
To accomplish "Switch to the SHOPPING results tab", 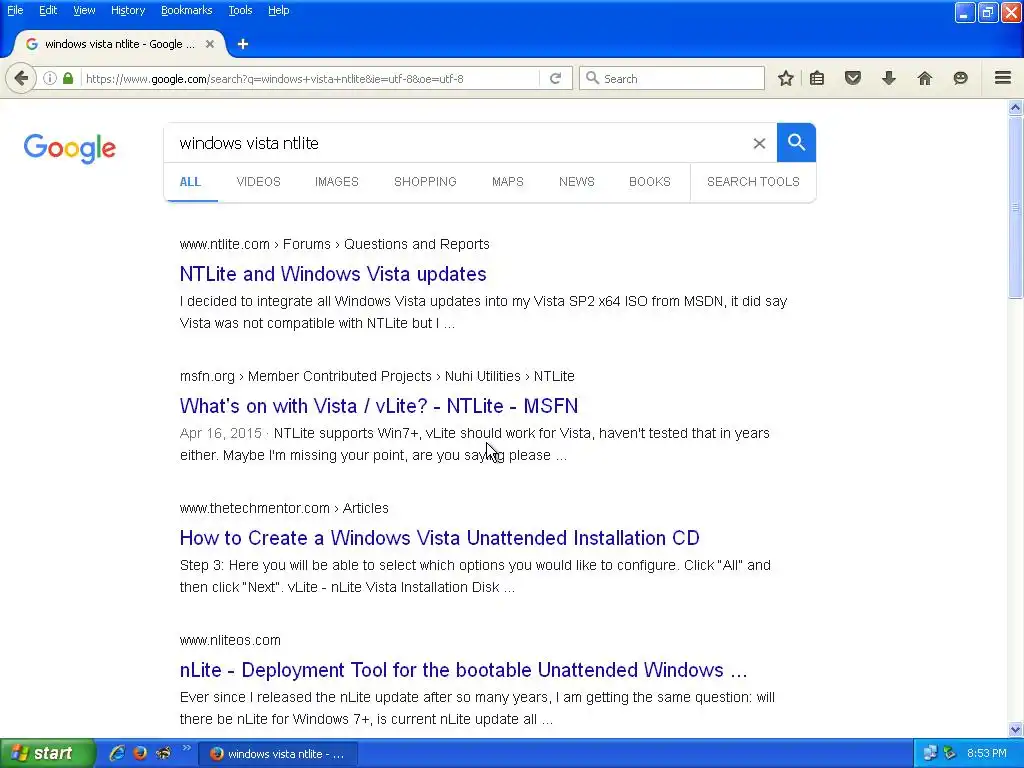I will pyautogui.click(x=425, y=182).
